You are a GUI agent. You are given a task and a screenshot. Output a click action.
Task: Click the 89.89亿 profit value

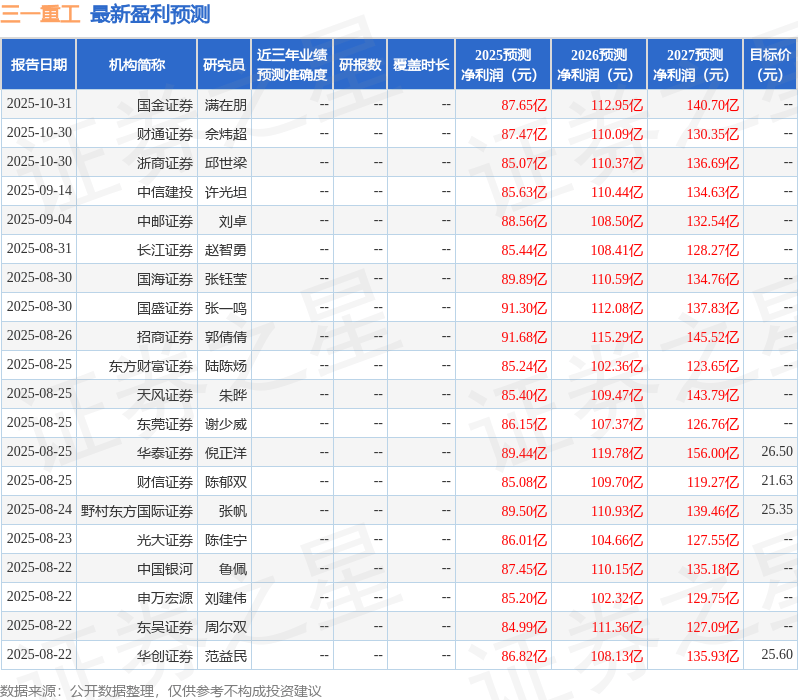(524, 279)
